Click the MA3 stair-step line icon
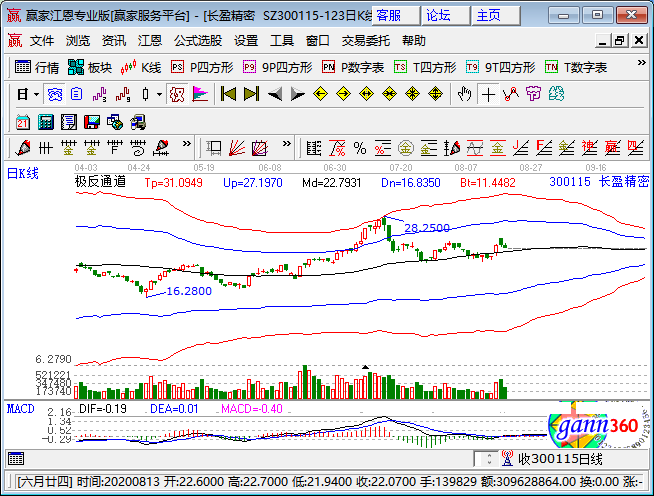 100,94
